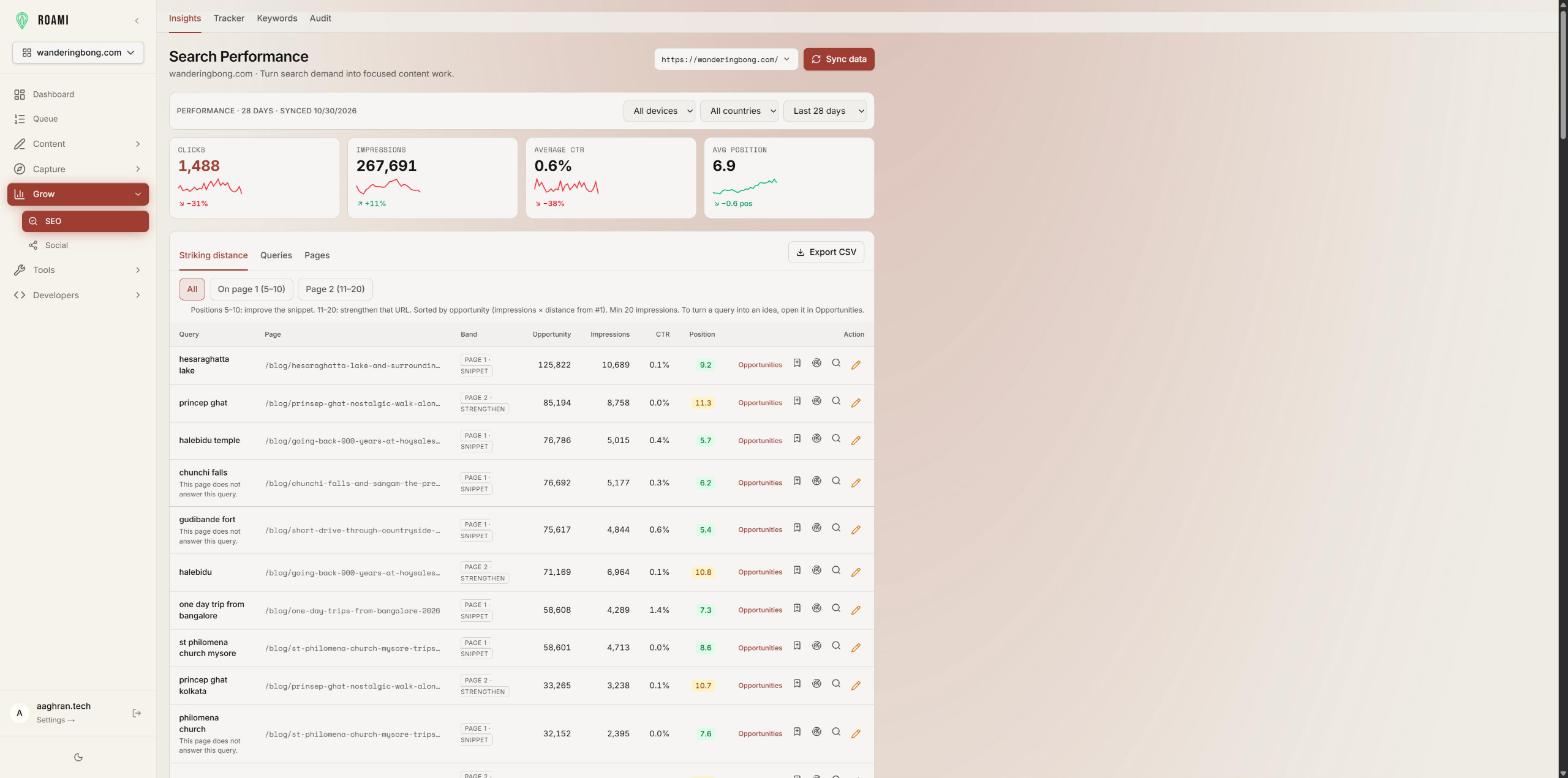Image resolution: width=1568 pixels, height=778 pixels.
Task: Click the magnifier icon for halebidu row
Action: [836, 570]
